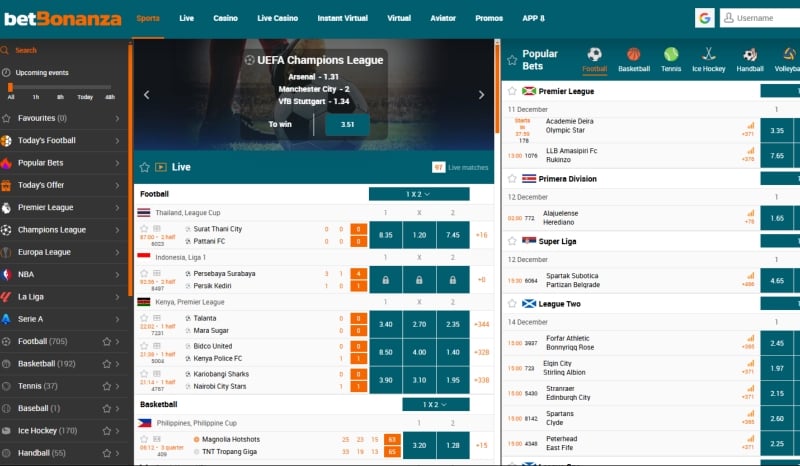Set upcoming events slider to 48h

(x=110, y=97)
